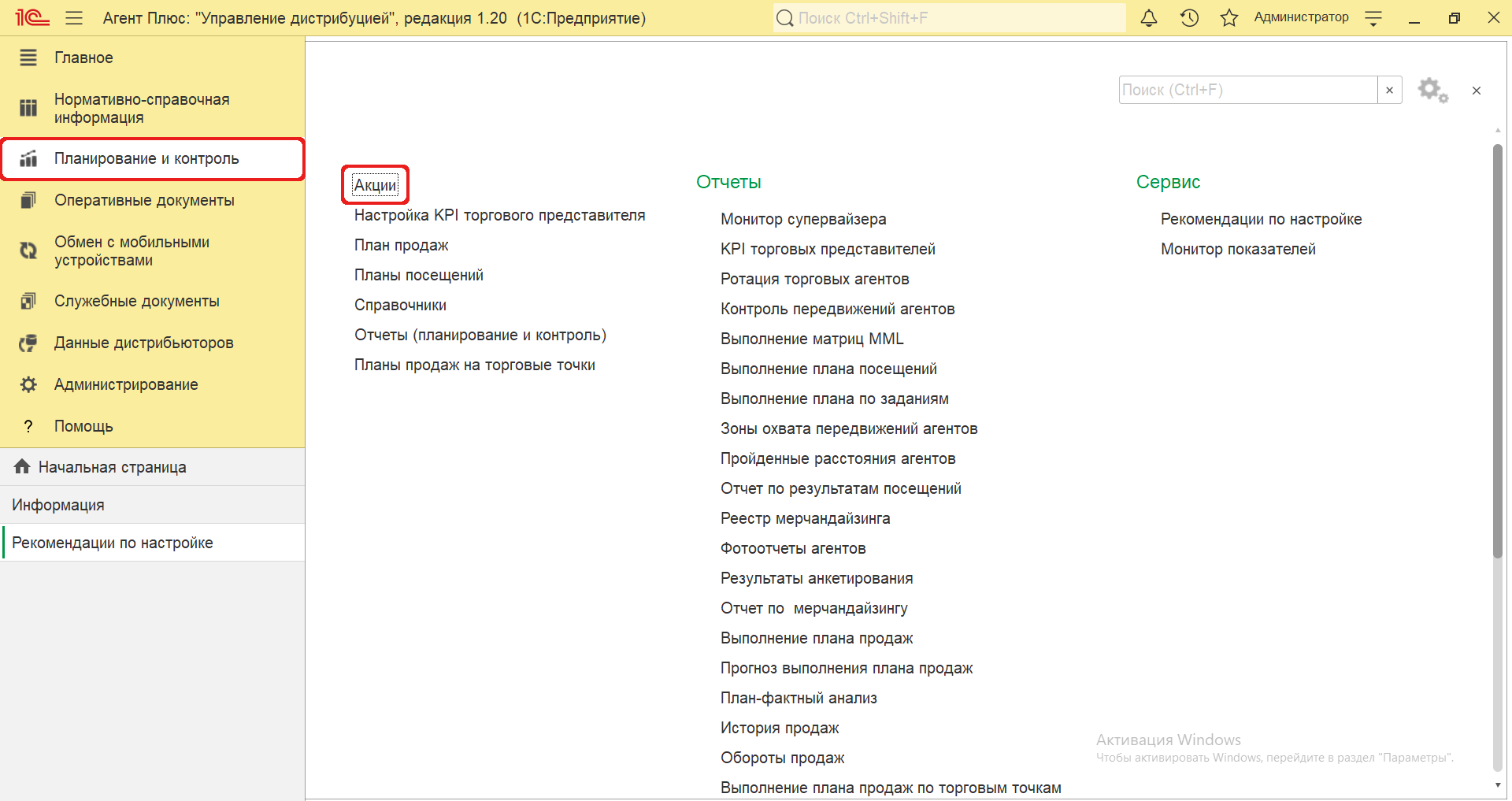Open Рекомендации по настройке in Сервис
The width and height of the screenshot is (1512, 801).
coord(1261,219)
